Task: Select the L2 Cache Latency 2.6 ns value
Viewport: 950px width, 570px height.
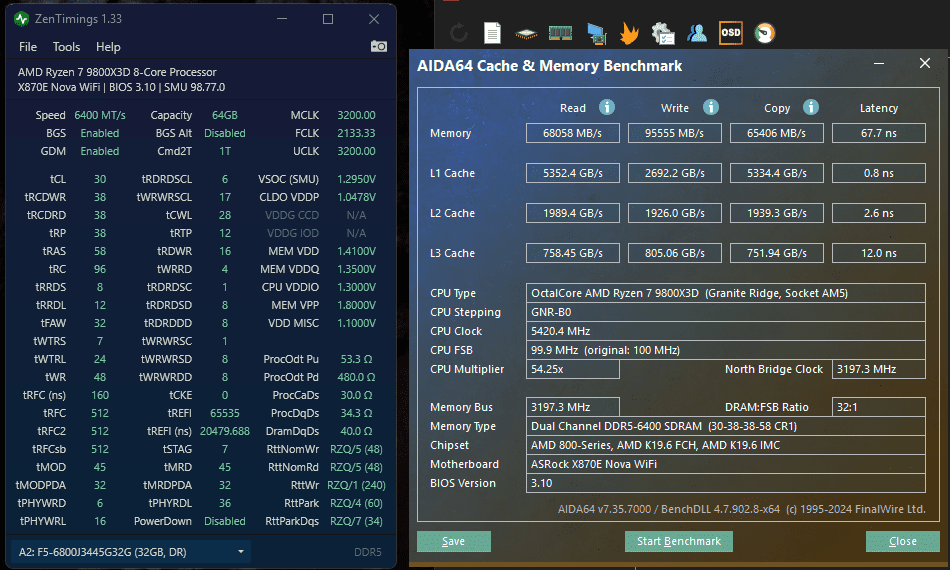Action: [x=879, y=213]
